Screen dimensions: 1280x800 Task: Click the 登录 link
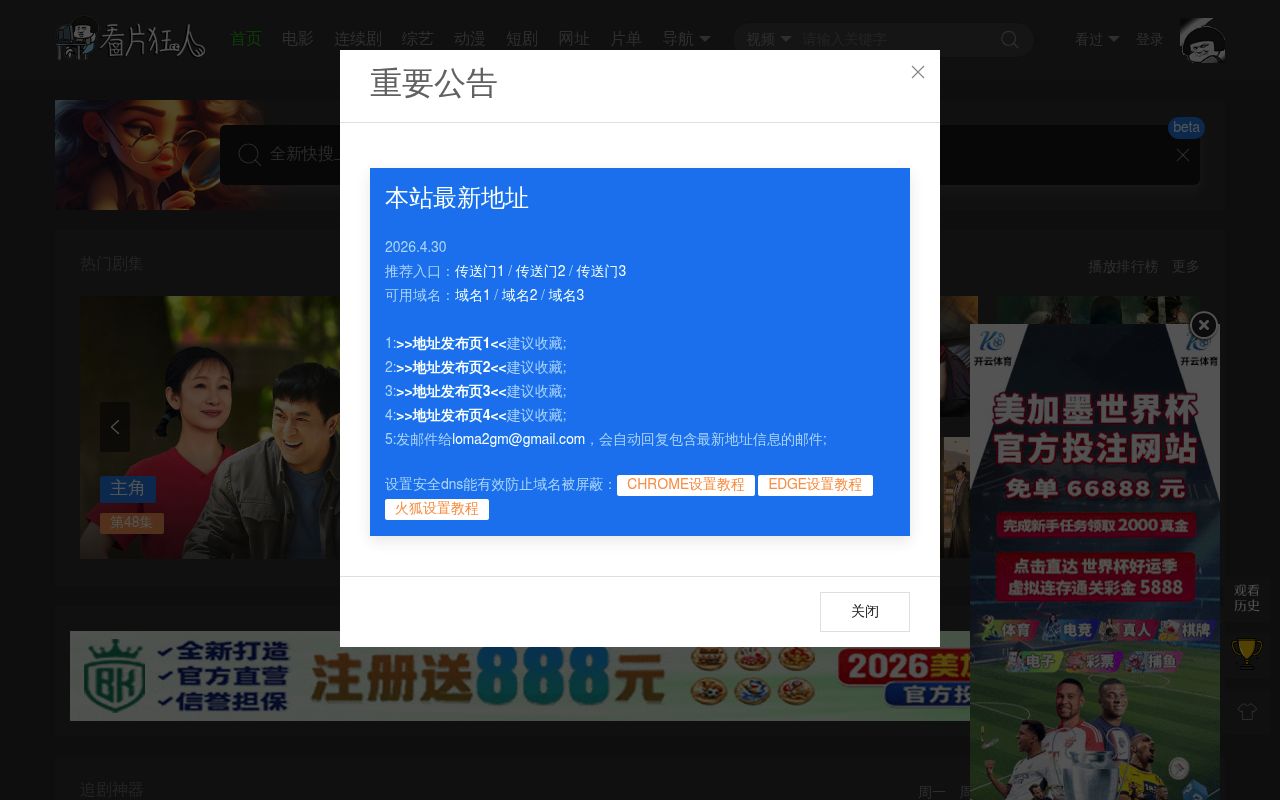pos(1150,40)
